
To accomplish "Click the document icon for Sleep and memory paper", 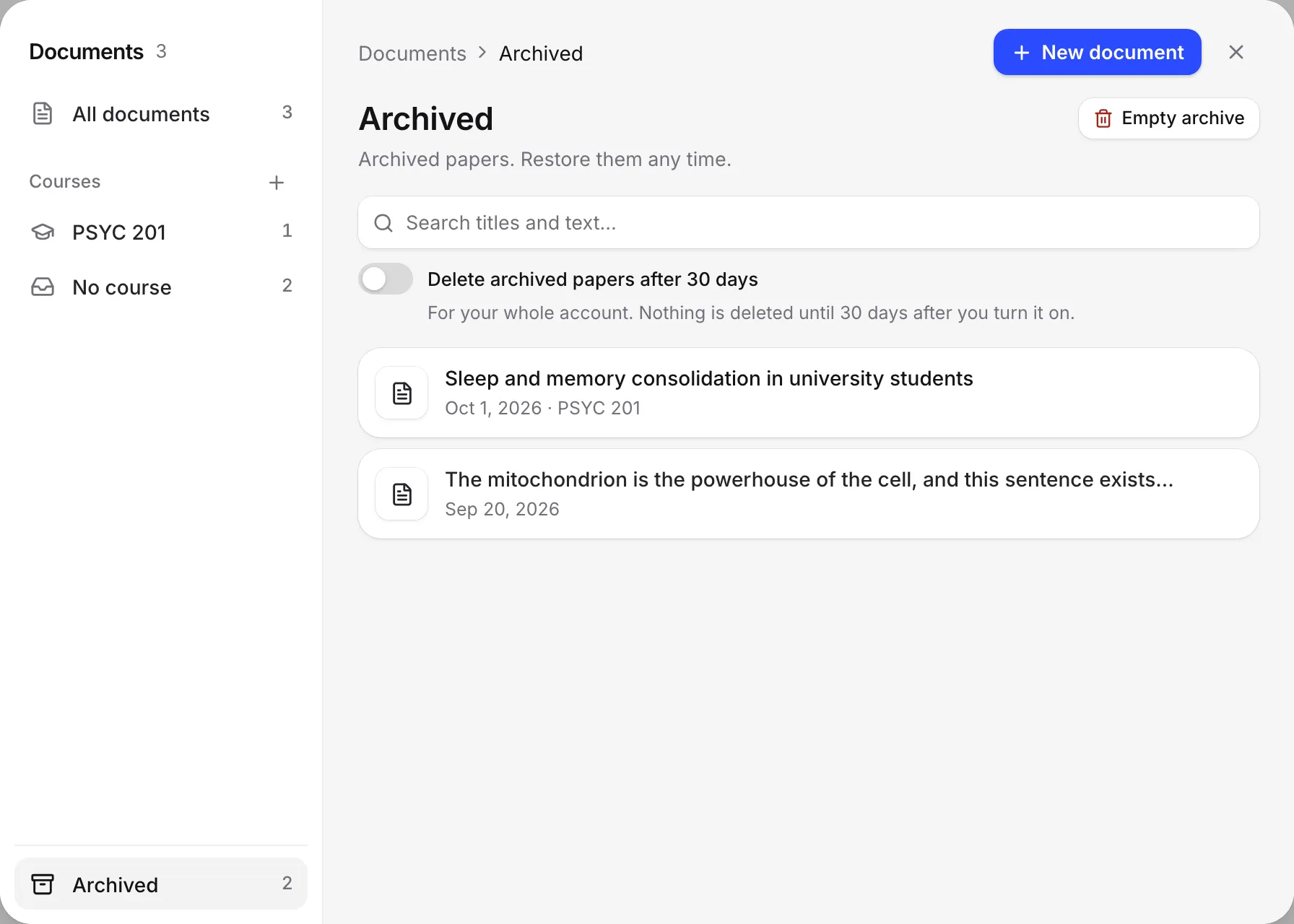I will click(x=402, y=393).
